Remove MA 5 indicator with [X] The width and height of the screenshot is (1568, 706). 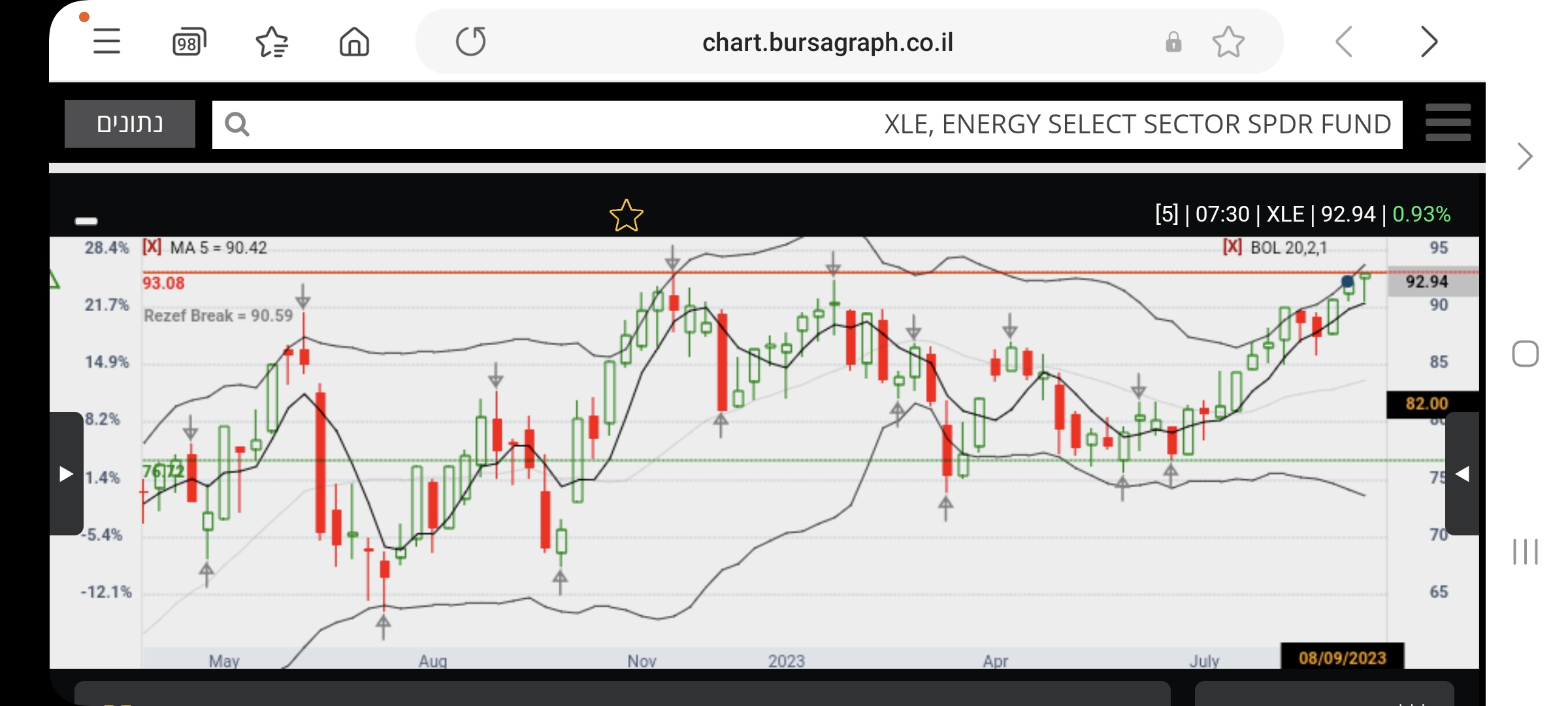pos(152,247)
